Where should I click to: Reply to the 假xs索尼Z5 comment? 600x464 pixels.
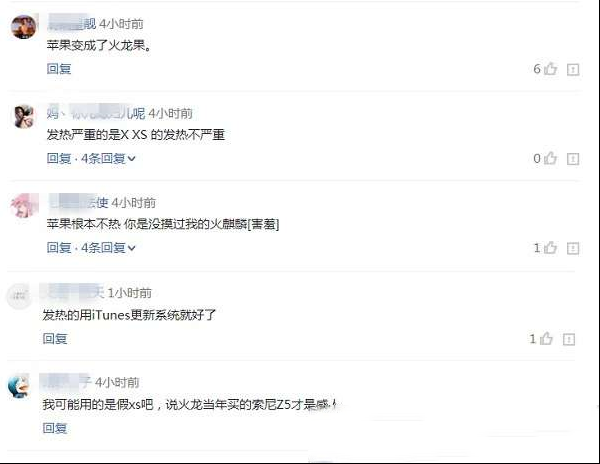(x=55, y=428)
